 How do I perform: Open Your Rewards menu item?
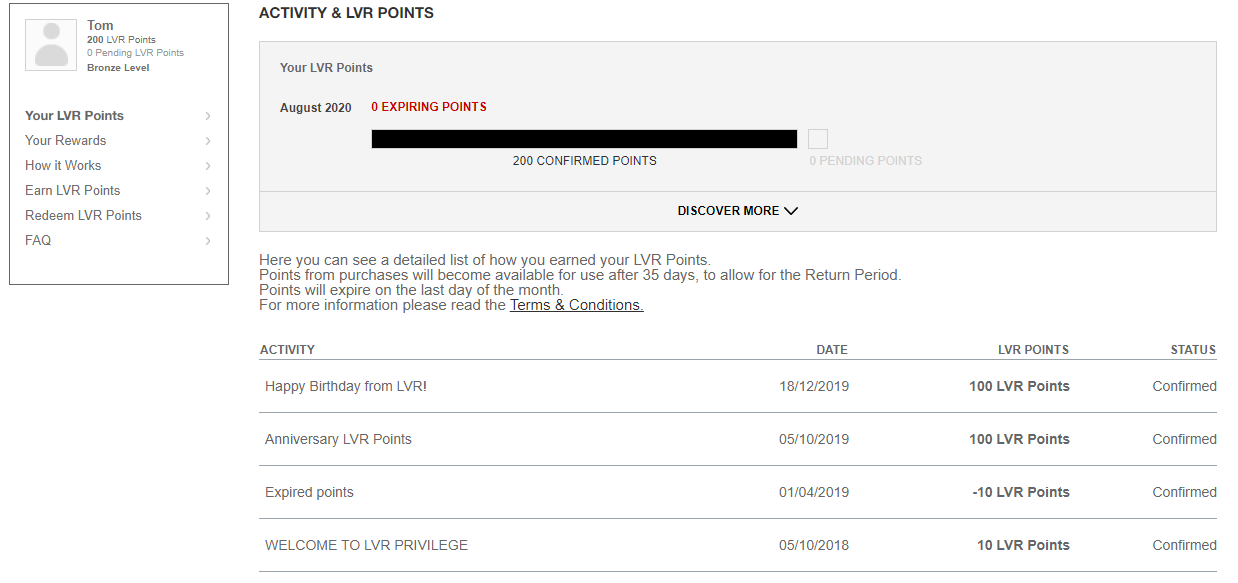click(x=65, y=141)
